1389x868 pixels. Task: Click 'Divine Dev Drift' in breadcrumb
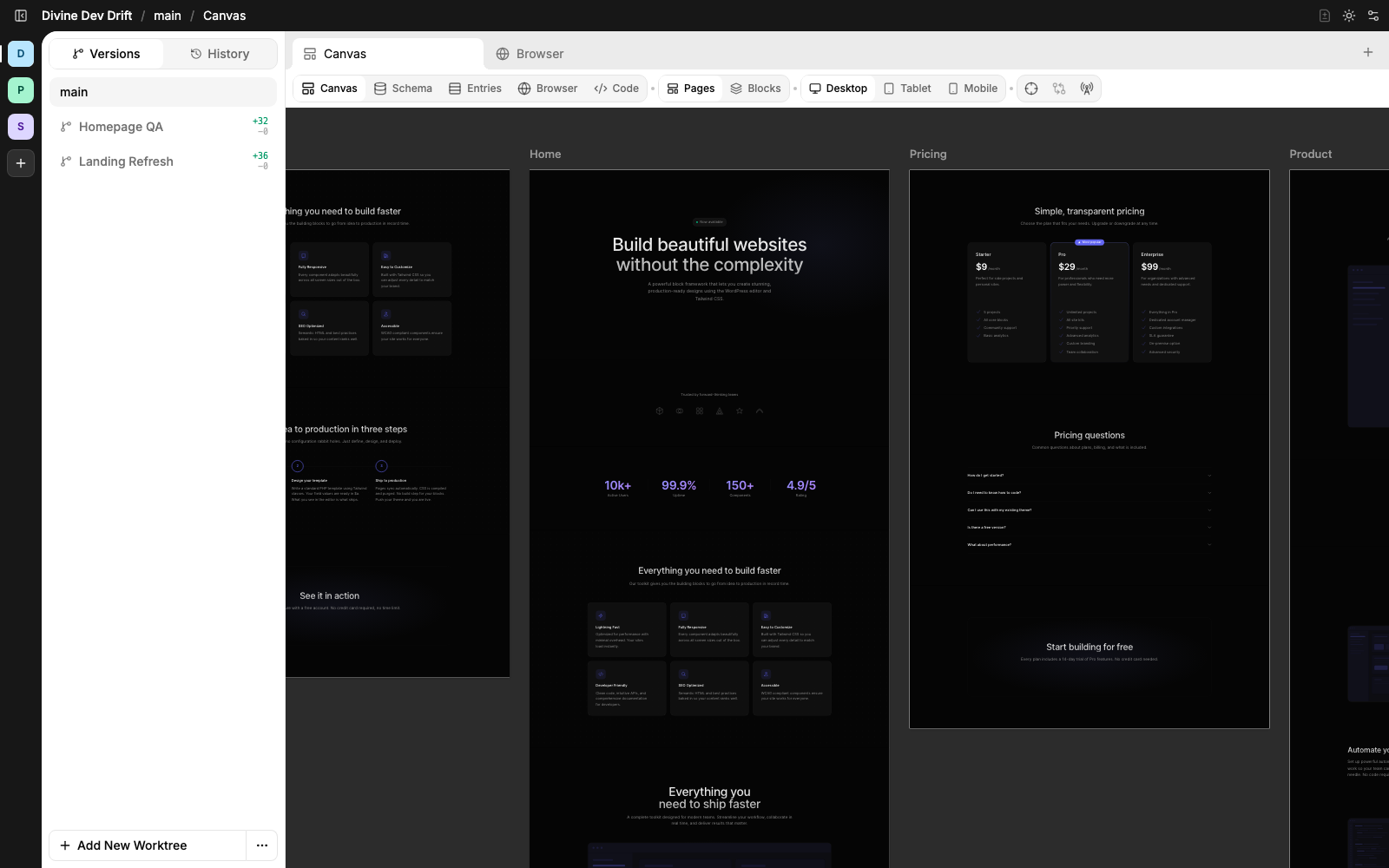pyautogui.click(x=87, y=16)
